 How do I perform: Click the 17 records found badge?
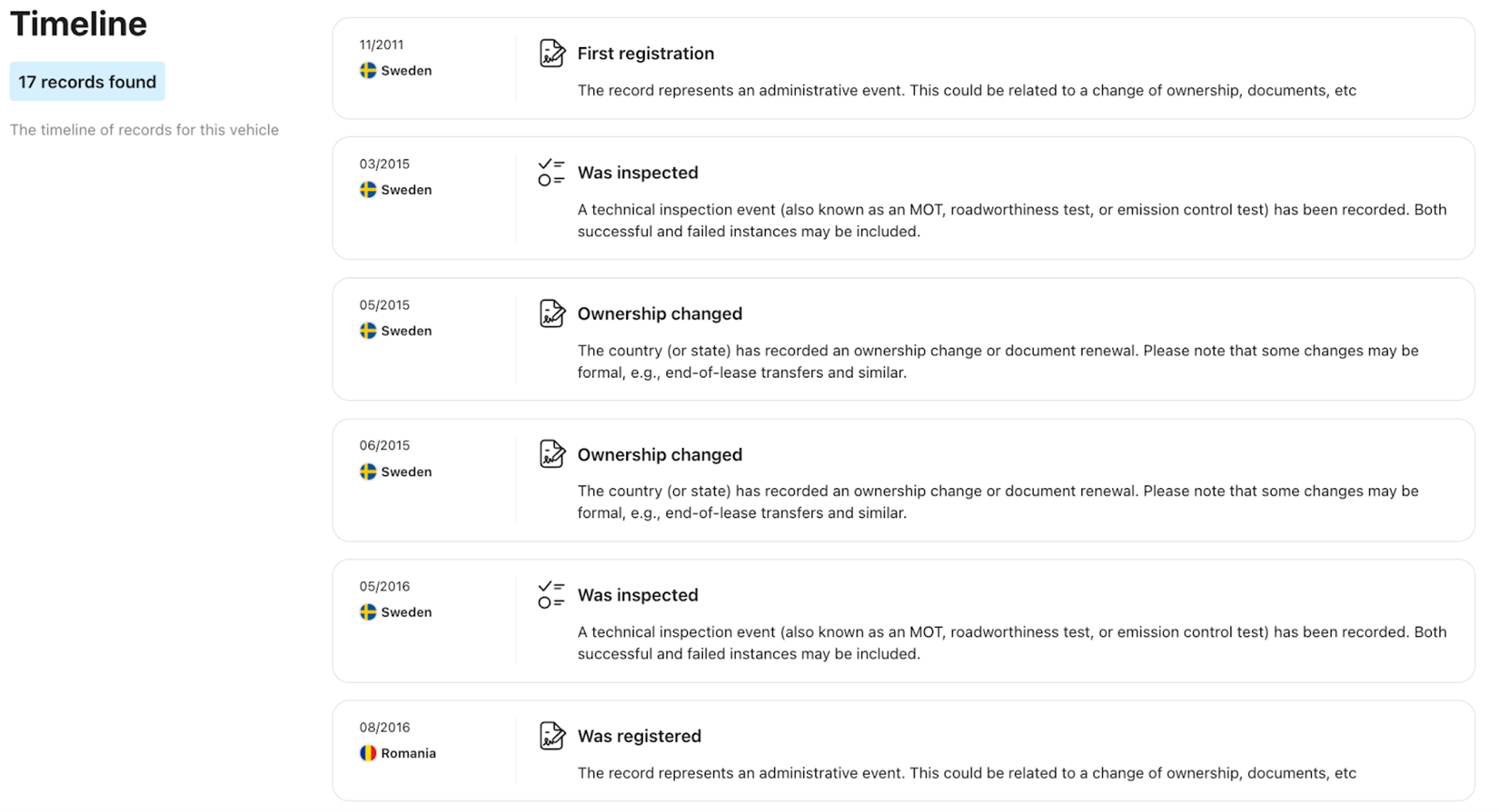pyautogui.click(x=87, y=82)
